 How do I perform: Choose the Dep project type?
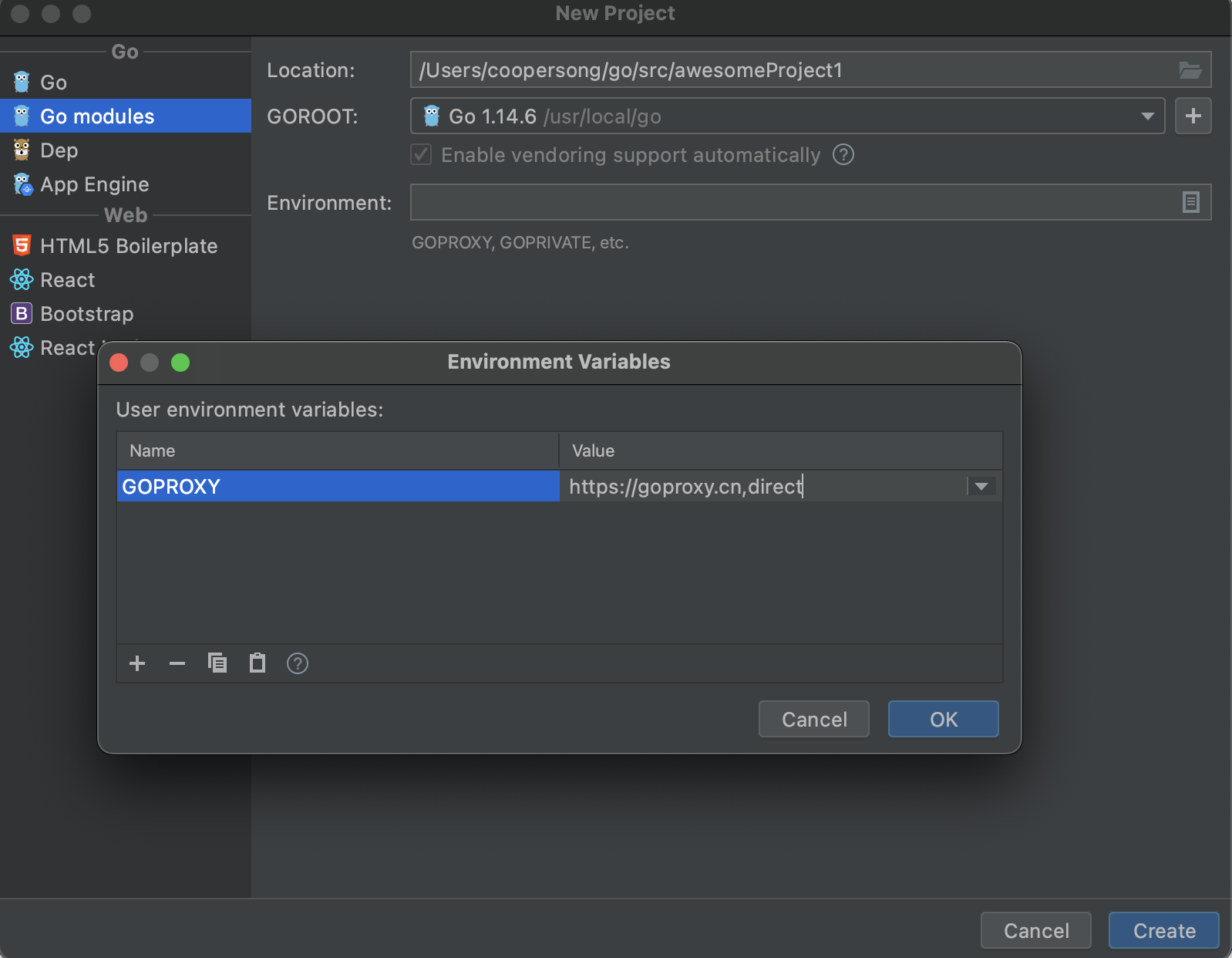125,150
